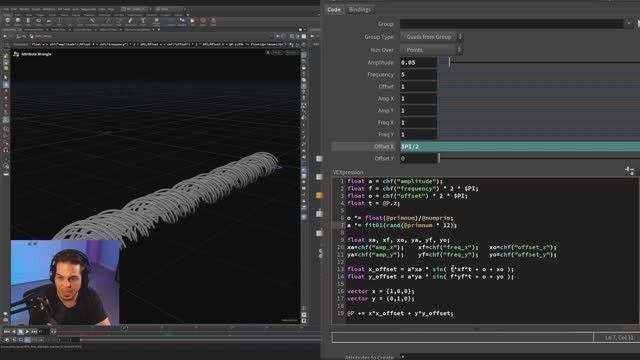Click code line 19 @P += expression
The image size is (640, 360).
point(400,313)
